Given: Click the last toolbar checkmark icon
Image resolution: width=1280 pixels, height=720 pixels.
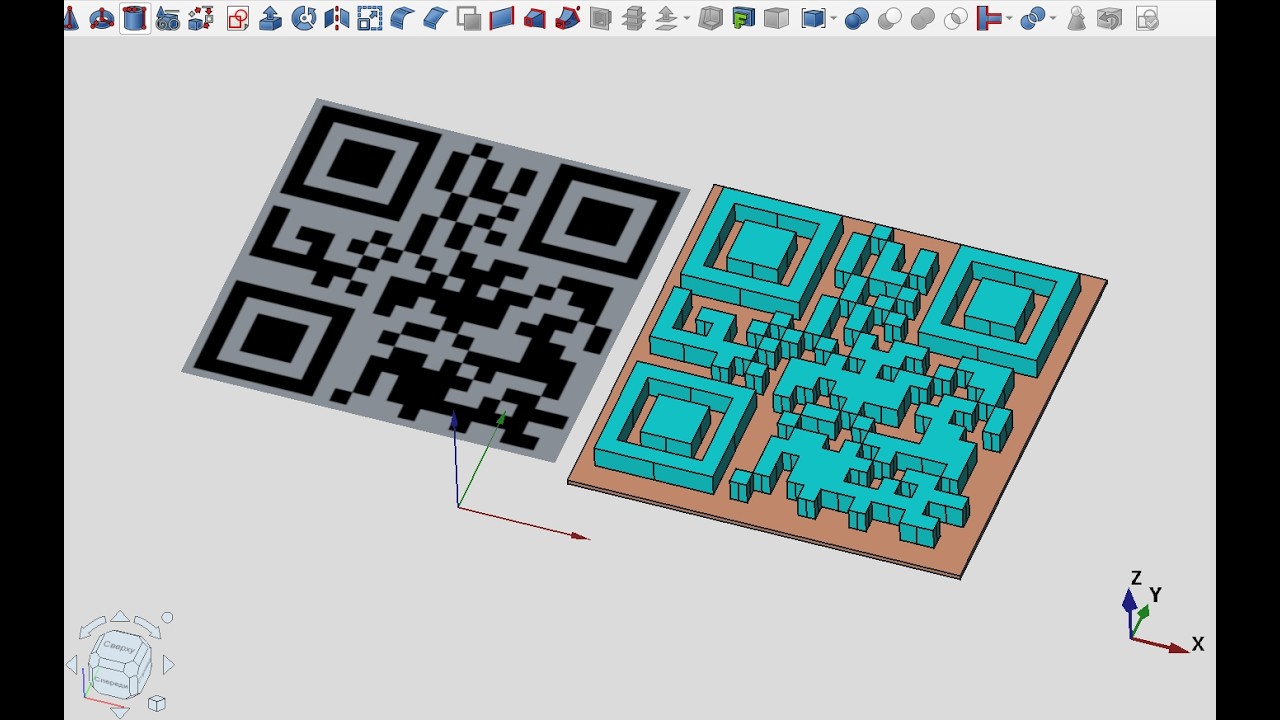Looking at the screenshot, I should pyautogui.click(x=1147, y=18).
